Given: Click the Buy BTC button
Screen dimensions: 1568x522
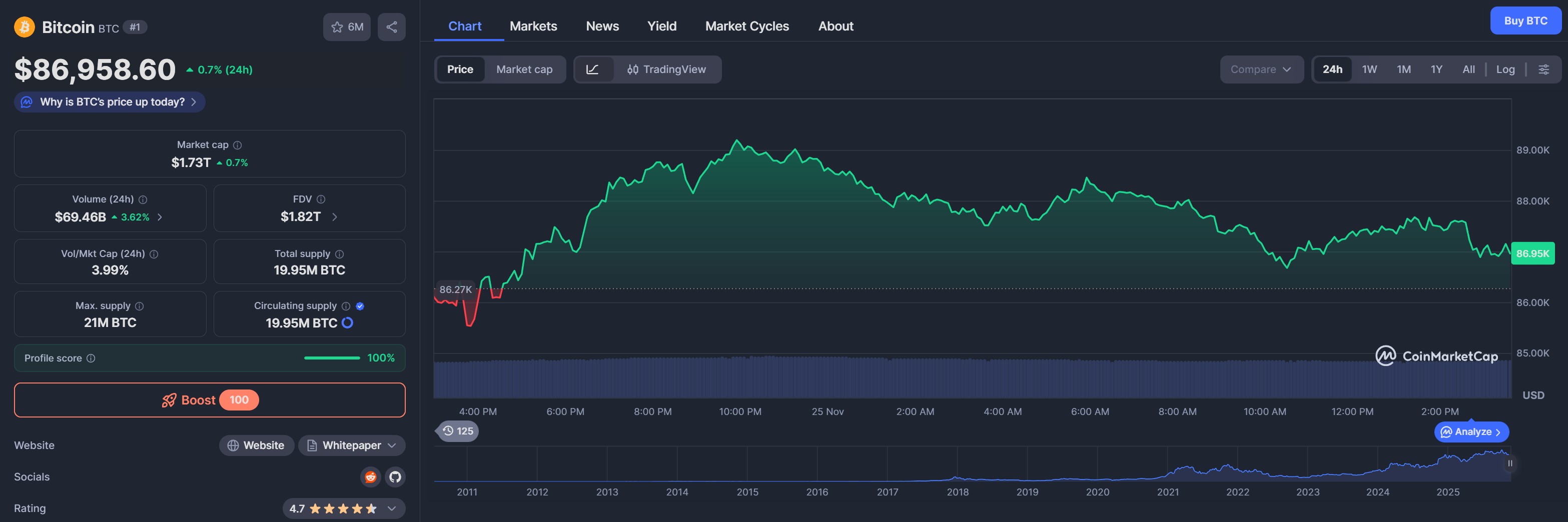Looking at the screenshot, I should [x=1525, y=20].
